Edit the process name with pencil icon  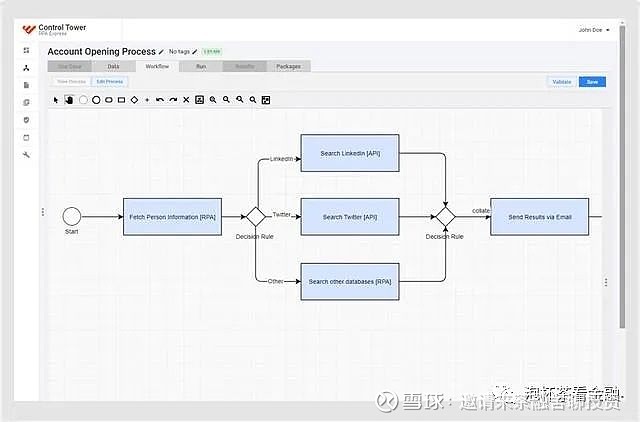point(161,52)
